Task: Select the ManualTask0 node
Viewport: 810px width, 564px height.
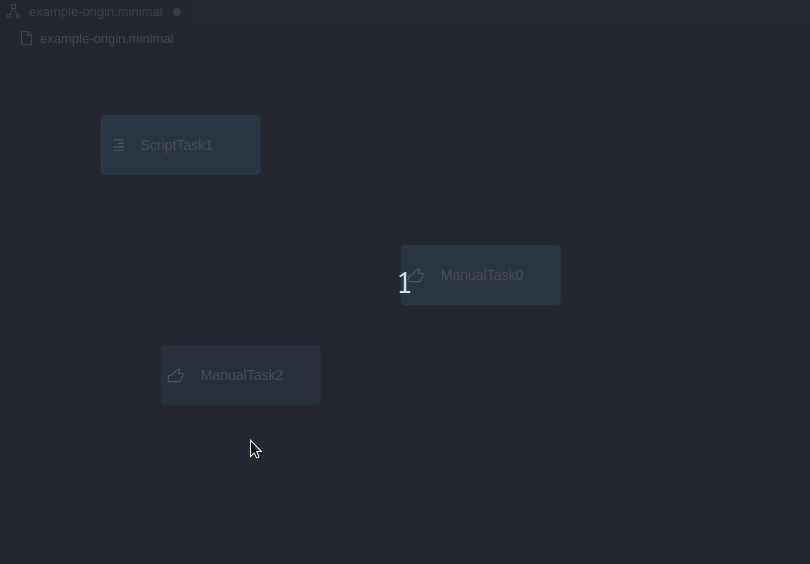Action: (480, 275)
